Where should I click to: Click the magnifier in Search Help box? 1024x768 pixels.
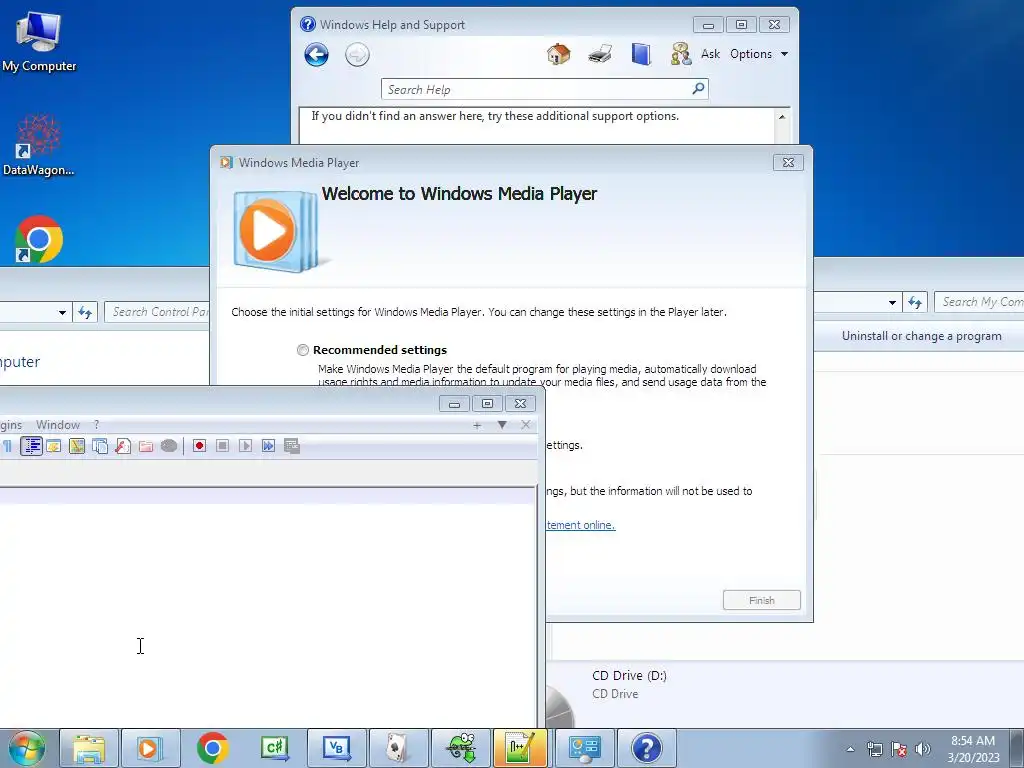(698, 88)
